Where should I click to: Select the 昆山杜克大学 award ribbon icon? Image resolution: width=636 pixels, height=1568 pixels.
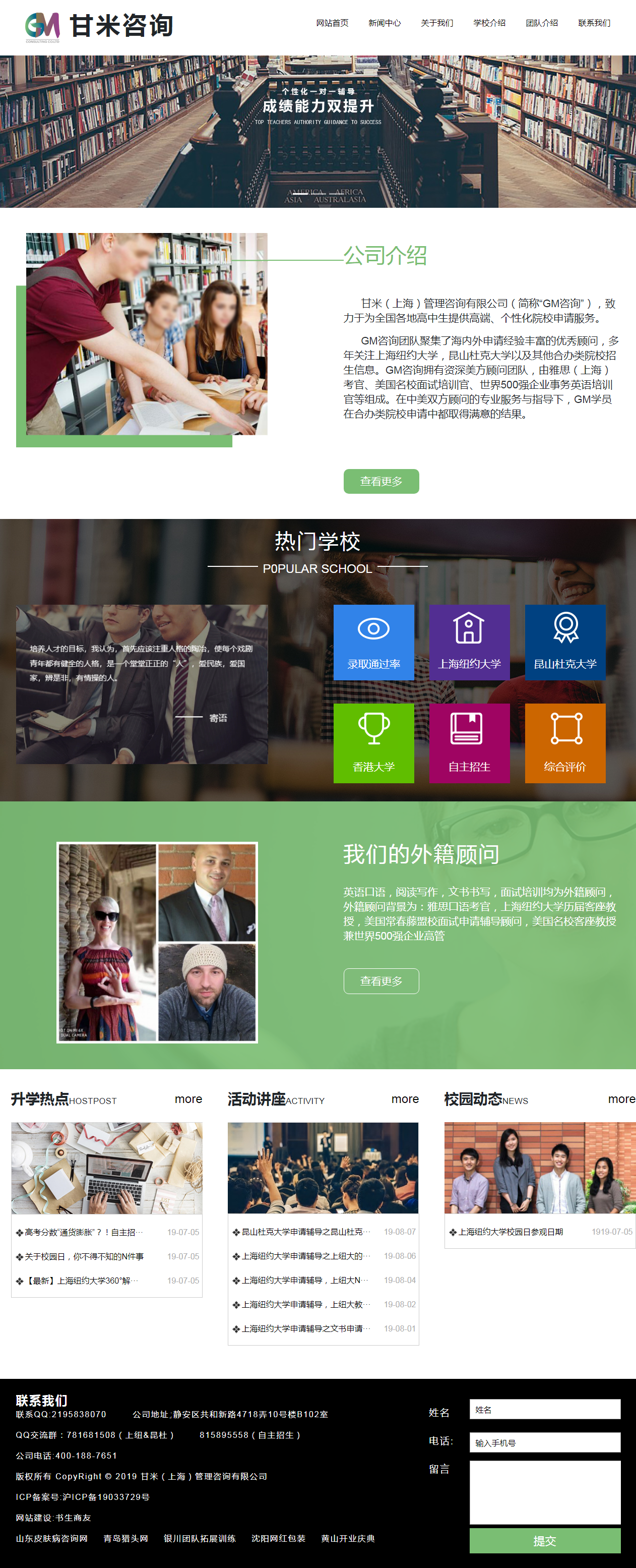coord(565,627)
